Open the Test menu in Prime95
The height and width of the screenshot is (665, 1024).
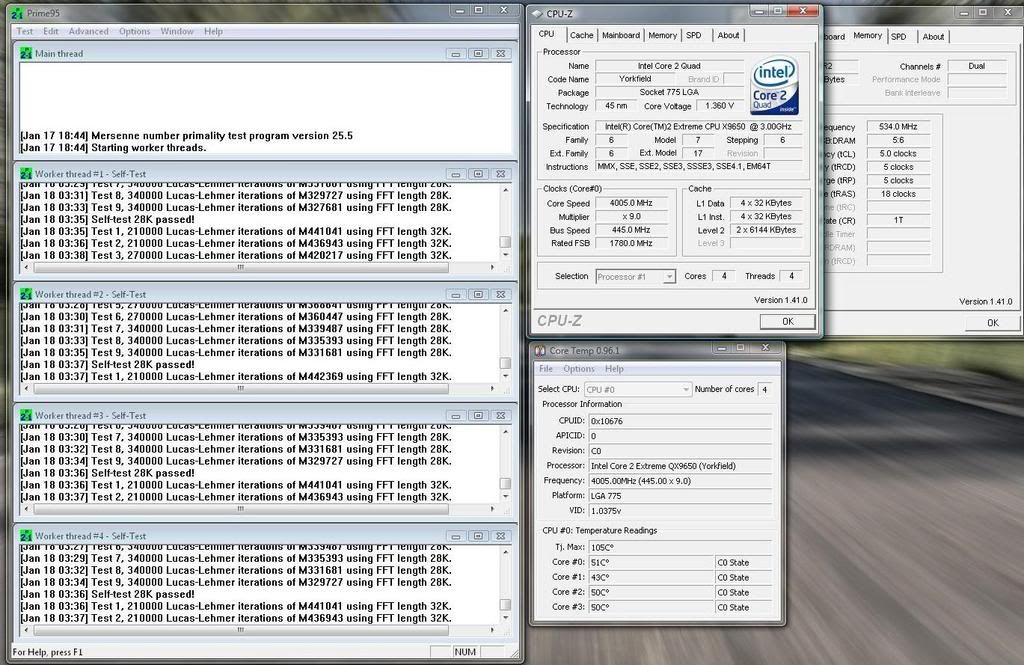pos(25,31)
